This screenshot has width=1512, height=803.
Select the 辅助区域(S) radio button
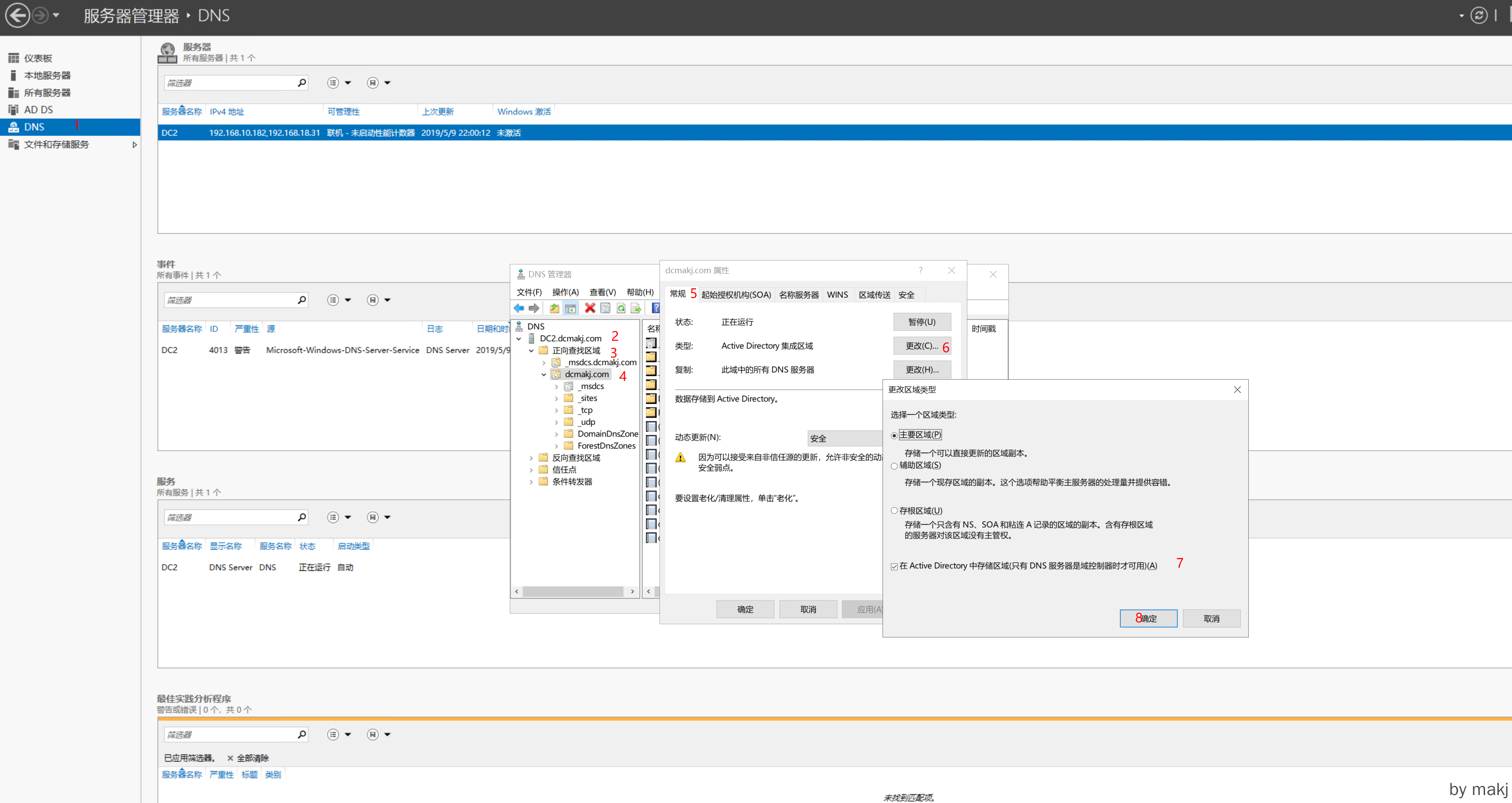click(894, 466)
